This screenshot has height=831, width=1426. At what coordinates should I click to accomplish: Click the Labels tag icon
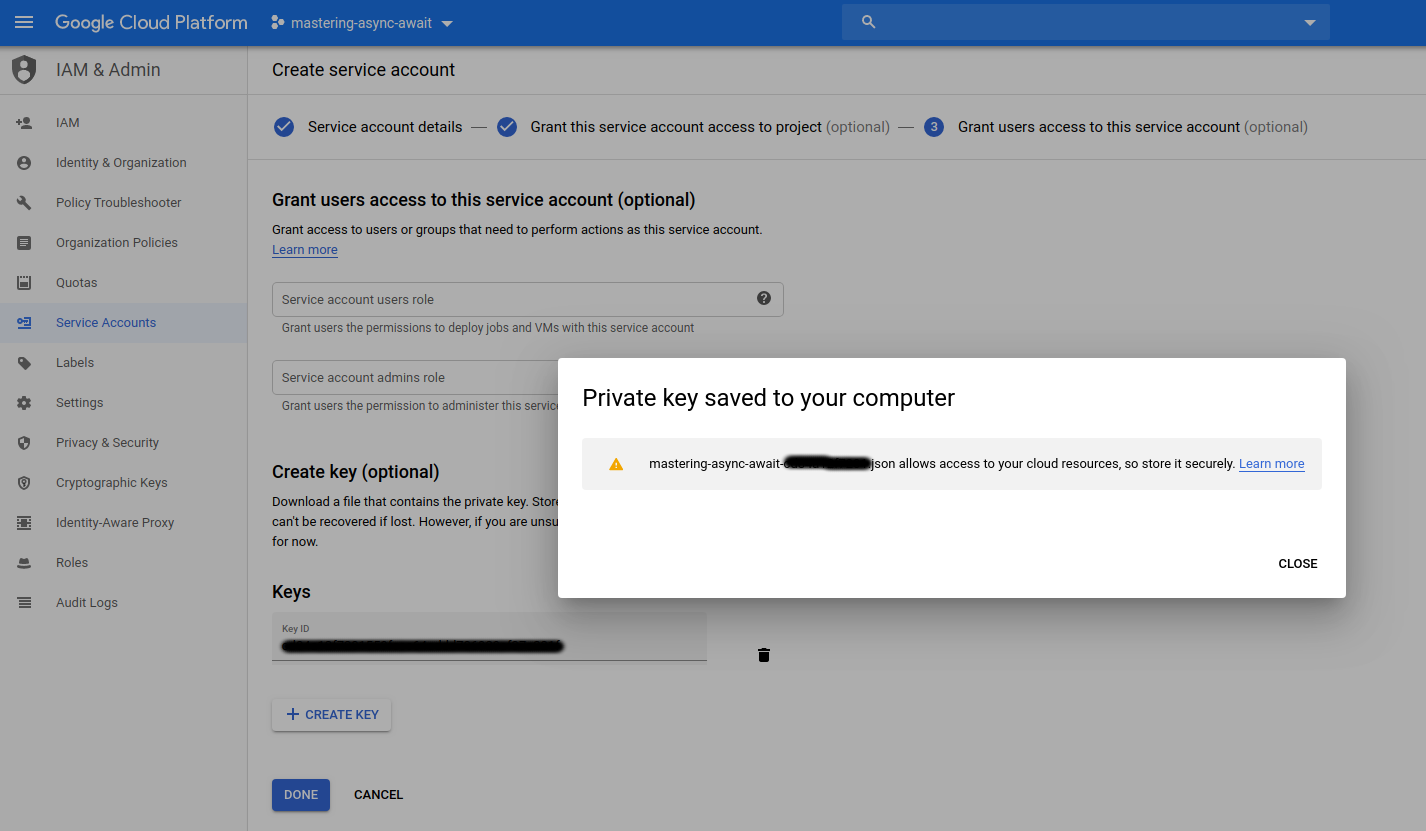pyautogui.click(x=24, y=363)
